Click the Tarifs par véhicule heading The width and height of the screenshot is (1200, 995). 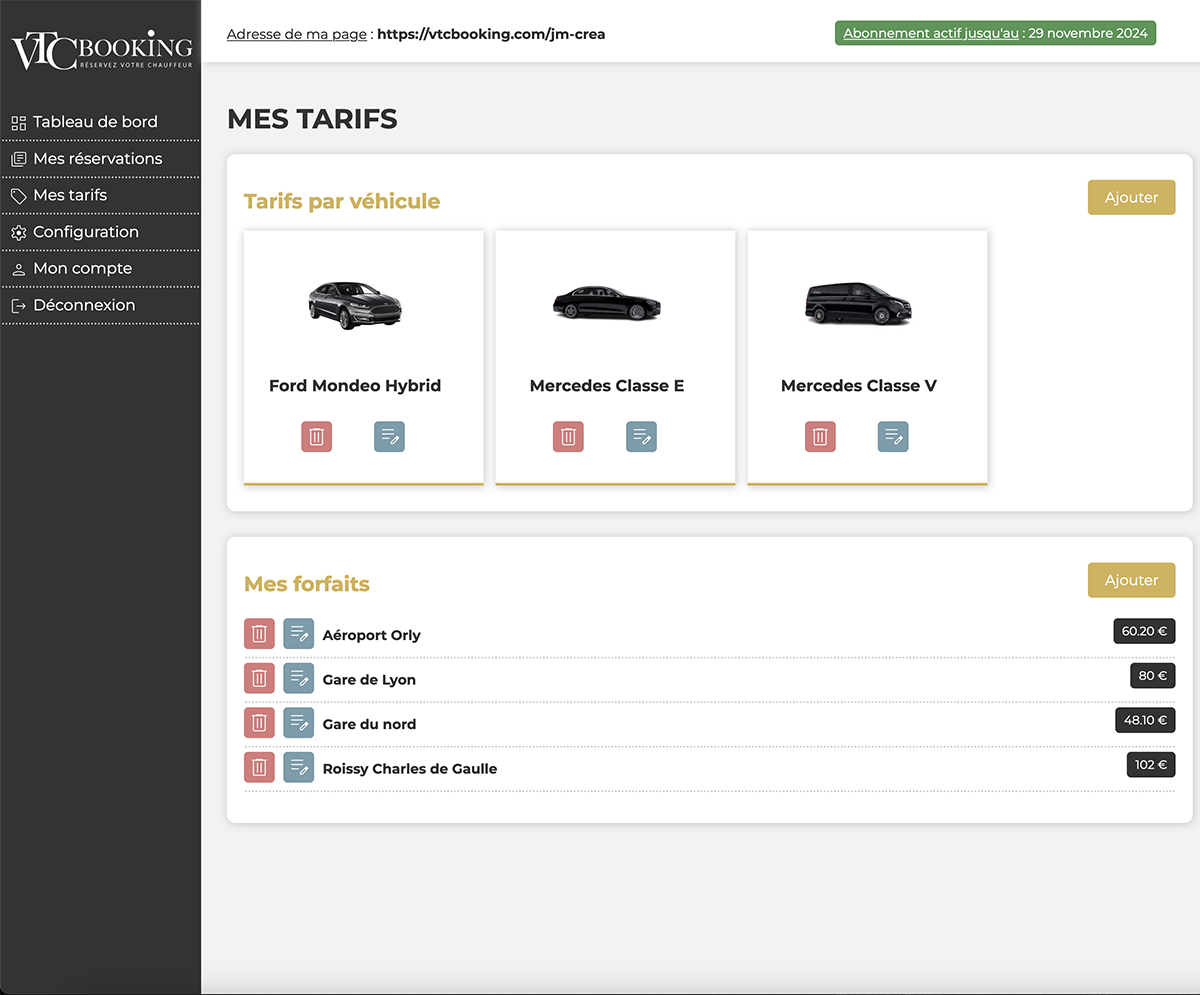click(342, 201)
